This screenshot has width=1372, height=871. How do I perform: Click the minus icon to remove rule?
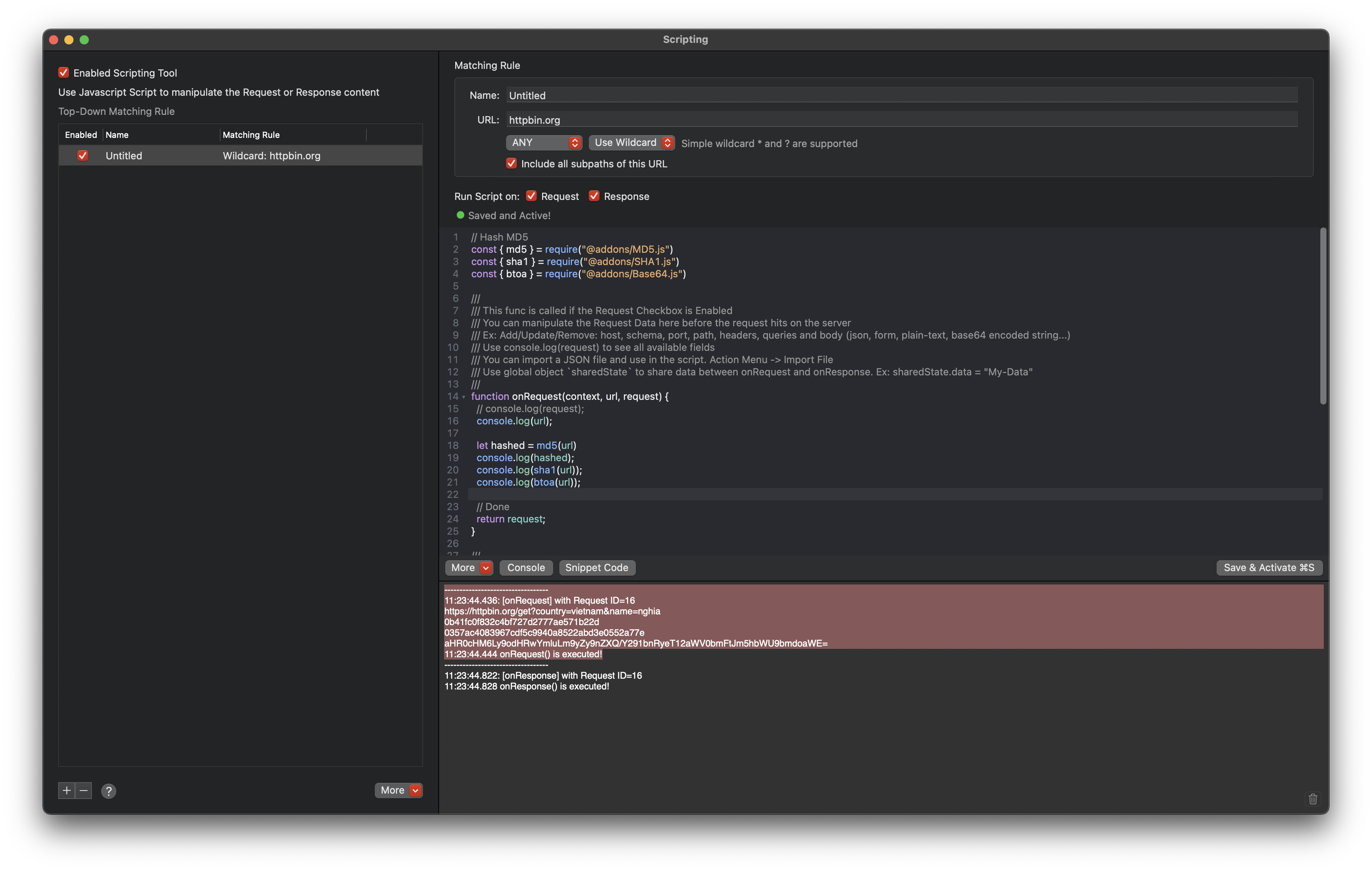(84, 790)
